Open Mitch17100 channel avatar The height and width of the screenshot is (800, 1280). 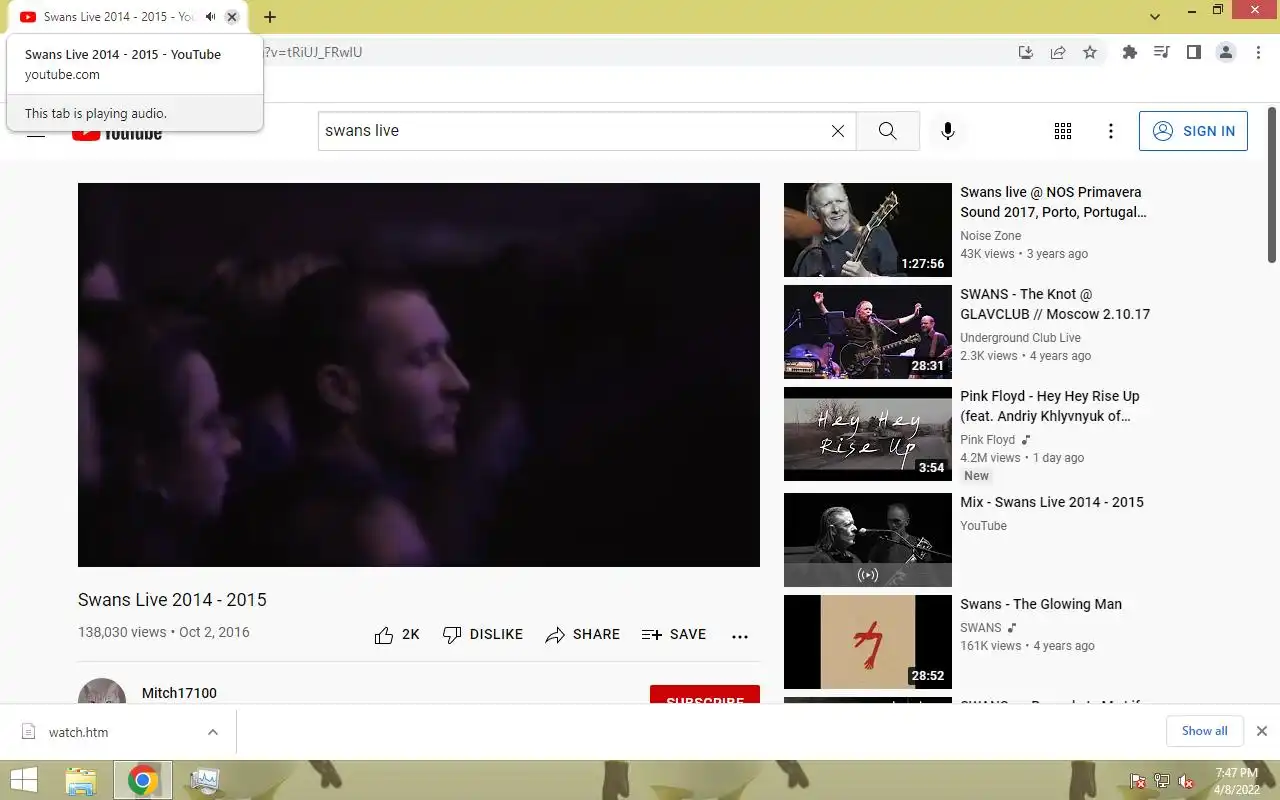[102, 691]
